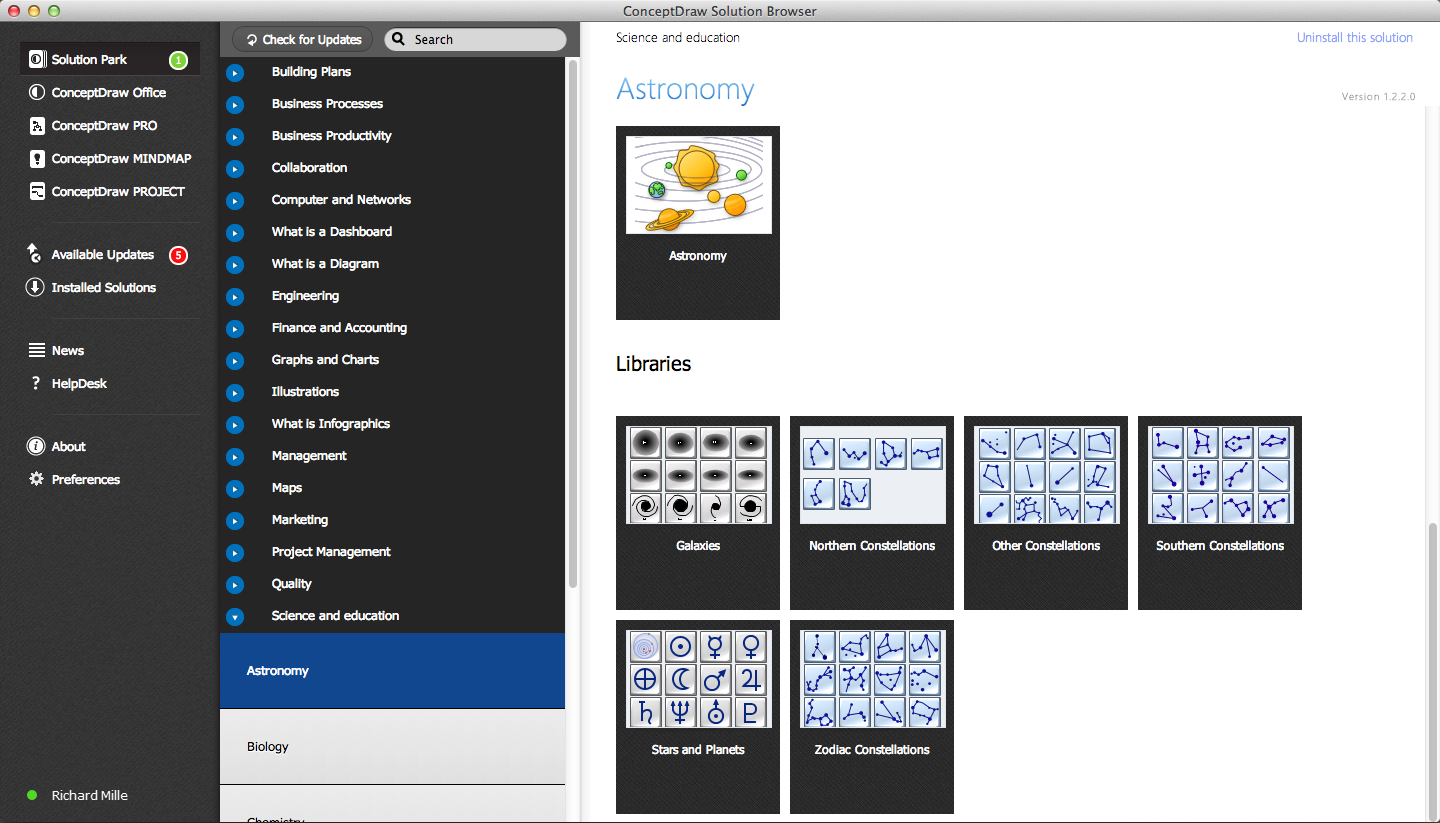Open the Zodiac Constellations library
Screen dimensions: 1440x823
coord(872,717)
